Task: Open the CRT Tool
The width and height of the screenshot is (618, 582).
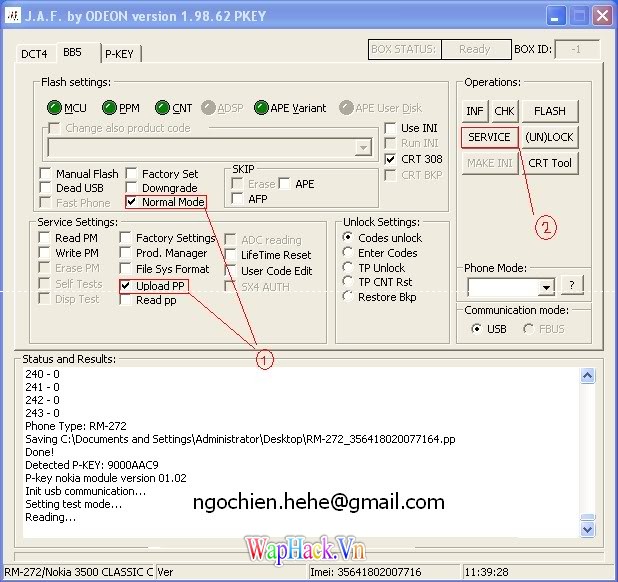Action: [550, 163]
